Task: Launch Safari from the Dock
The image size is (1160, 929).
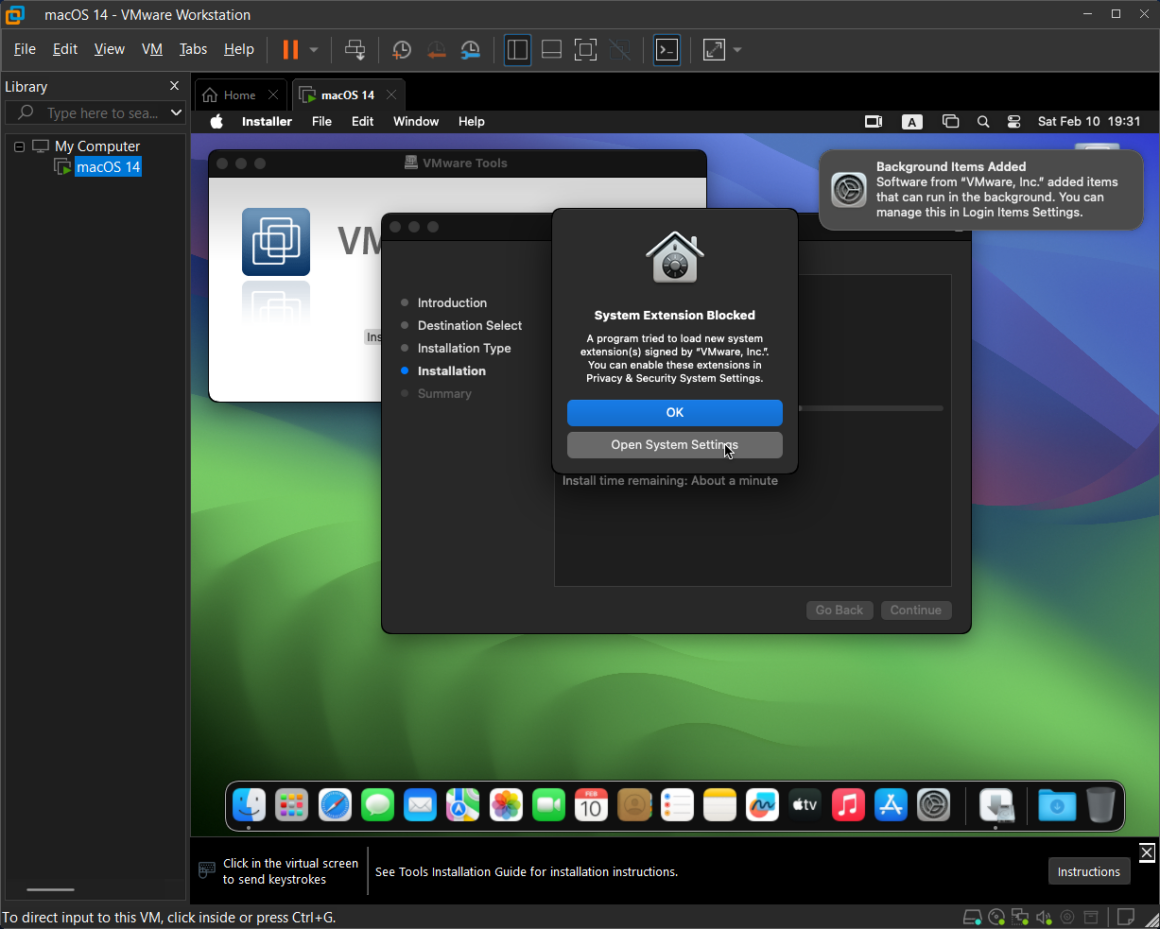Action: click(x=334, y=805)
